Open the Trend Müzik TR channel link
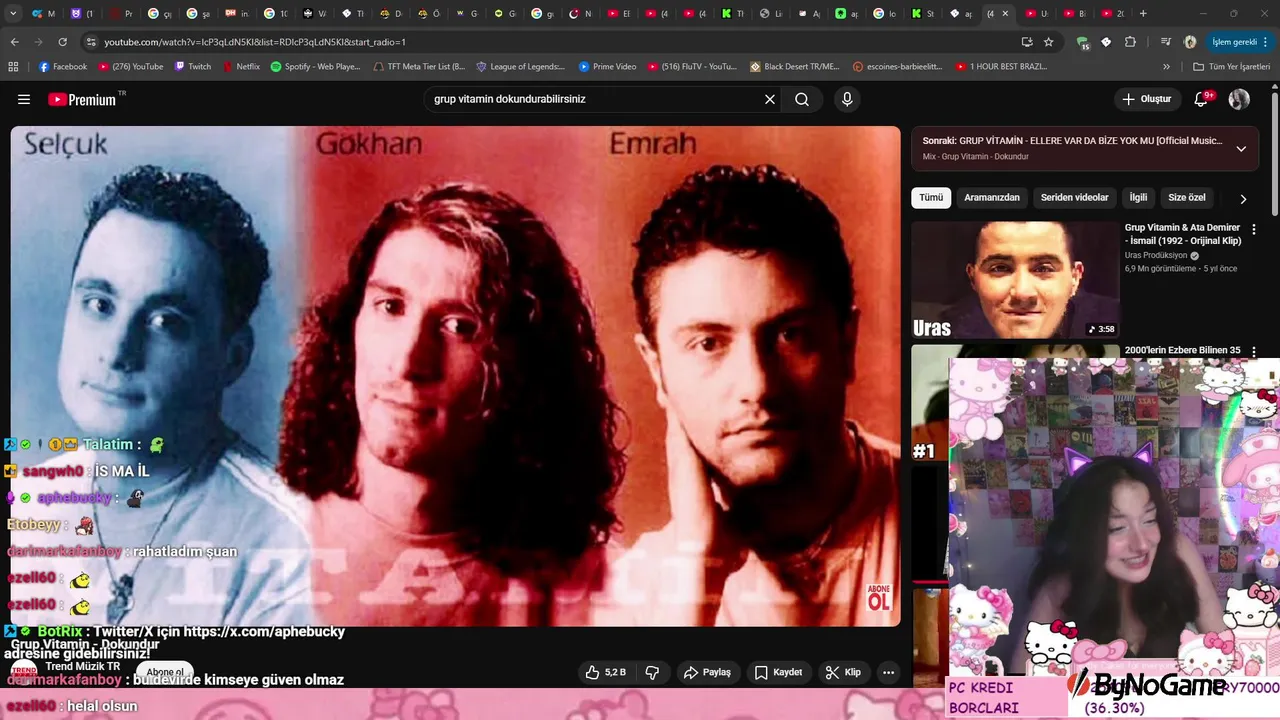The height and width of the screenshot is (720, 1280). pyautogui.click(x=82, y=667)
